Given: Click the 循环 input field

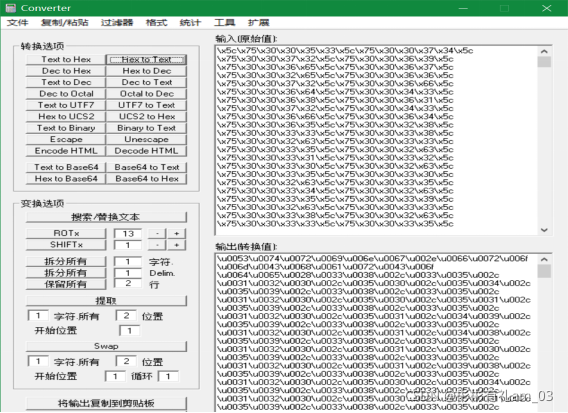Looking at the screenshot, I should pos(168,376).
